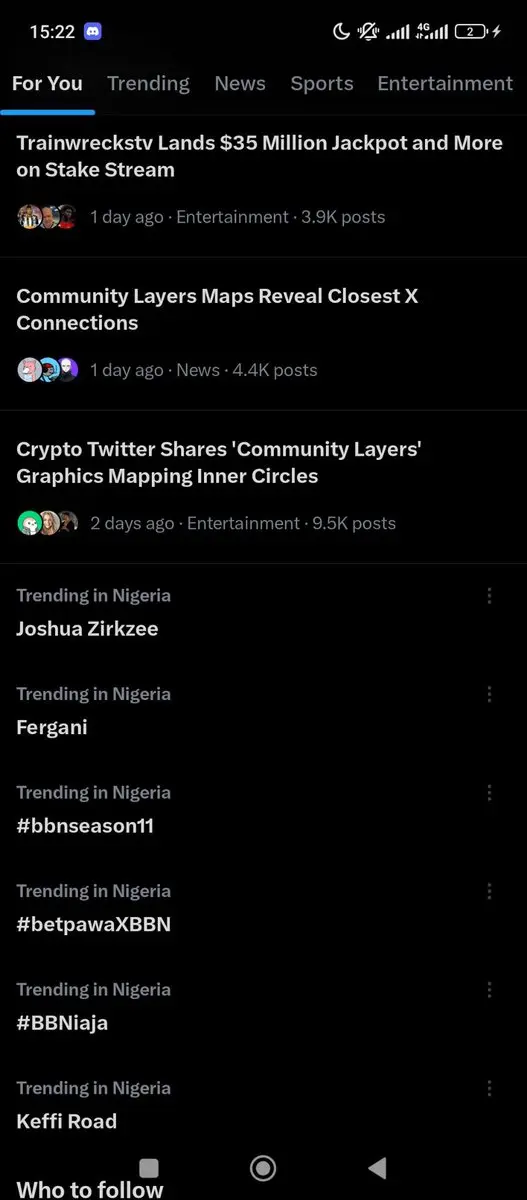
Task: Switch to the Entertainment tab
Action: 445,84
